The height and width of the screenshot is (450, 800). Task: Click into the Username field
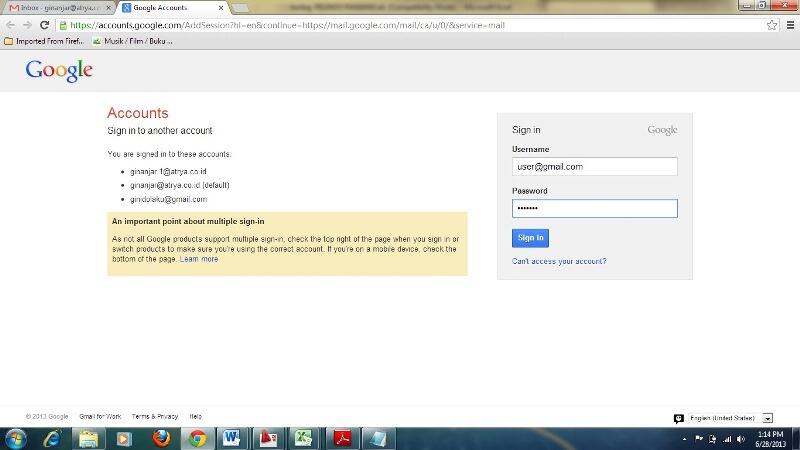click(595, 166)
